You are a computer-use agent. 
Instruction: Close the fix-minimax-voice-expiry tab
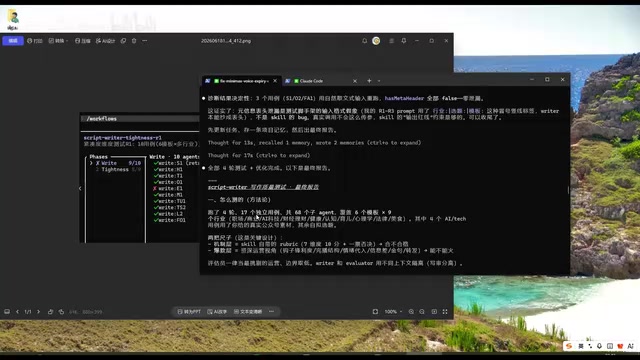pyautogui.click(x=275, y=81)
